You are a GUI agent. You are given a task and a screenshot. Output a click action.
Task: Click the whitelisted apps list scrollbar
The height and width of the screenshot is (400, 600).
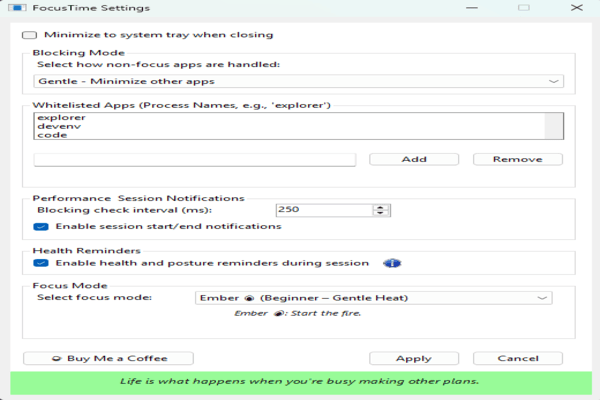click(554, 126)
